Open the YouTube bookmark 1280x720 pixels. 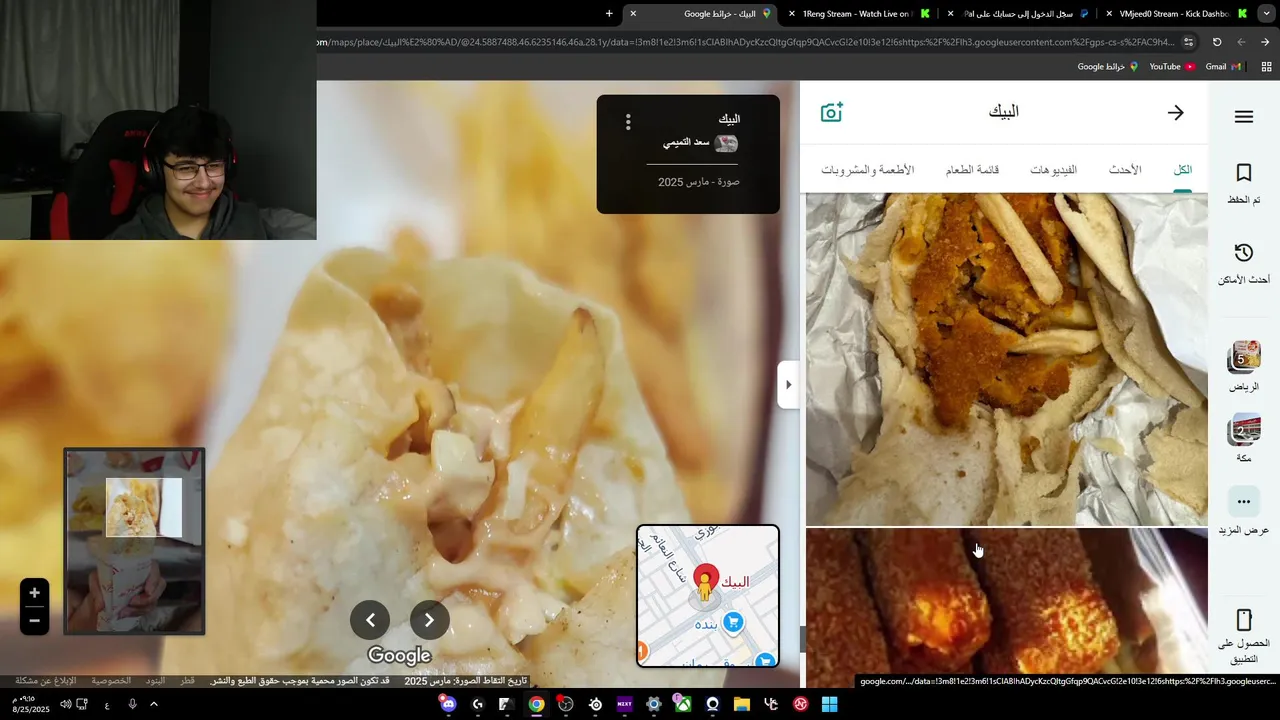tap(1172, 67)
